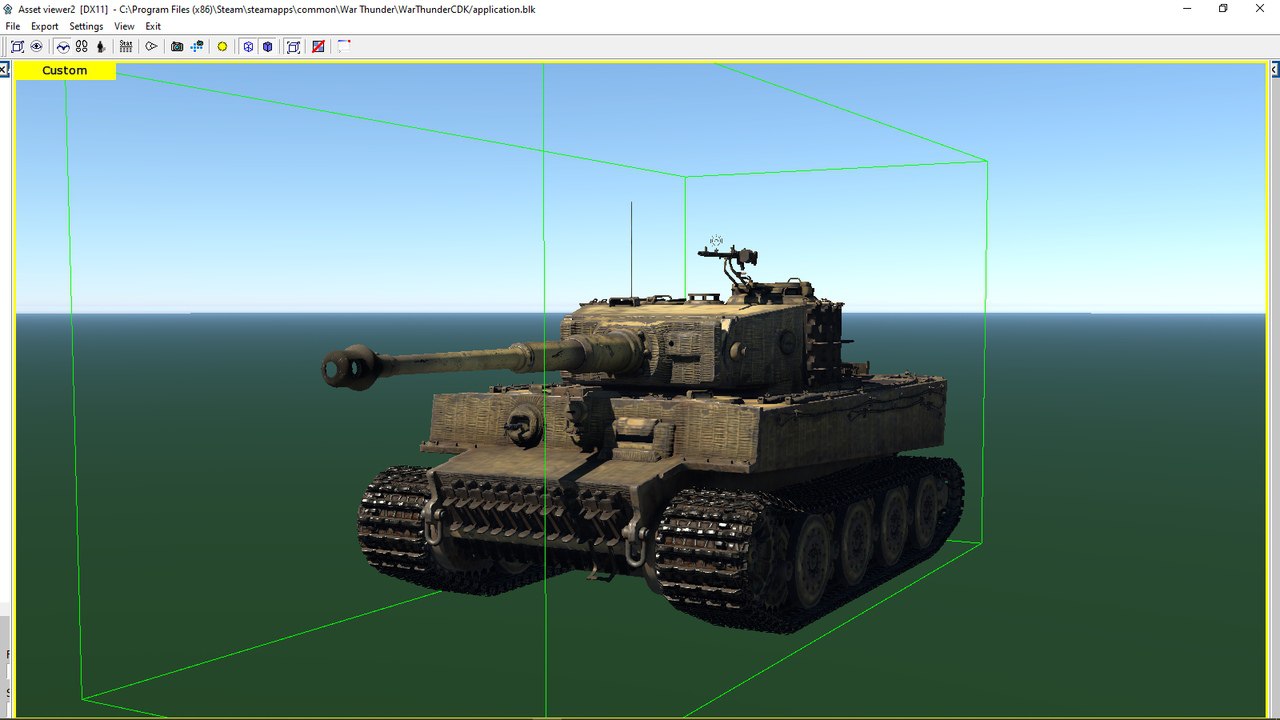The width and height of the screenshot is (1280, 720).
Task: Close the right side panel X button
Action: [x=1275, y=70]
